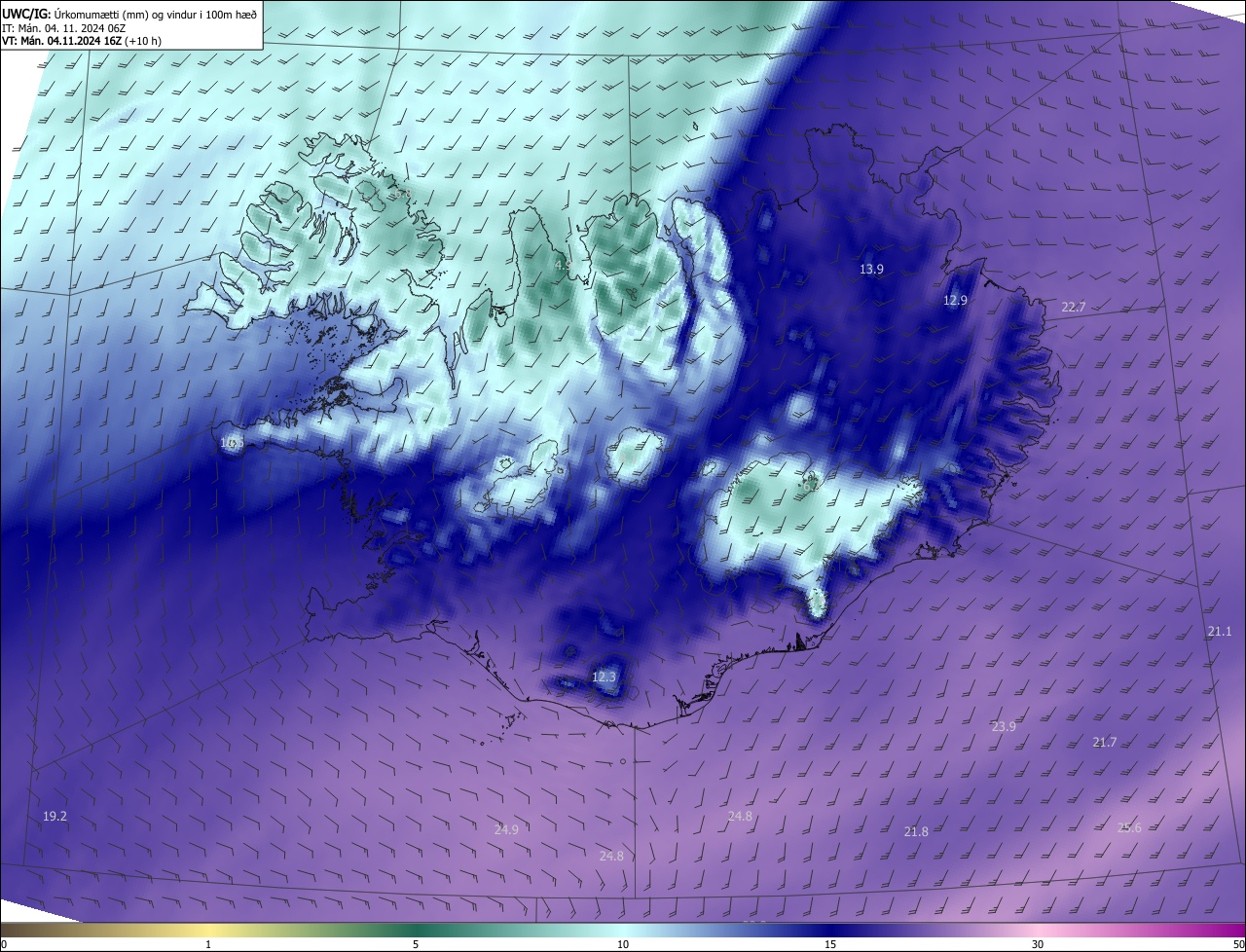Click the 19.2 value label

(x=55, y=816)
